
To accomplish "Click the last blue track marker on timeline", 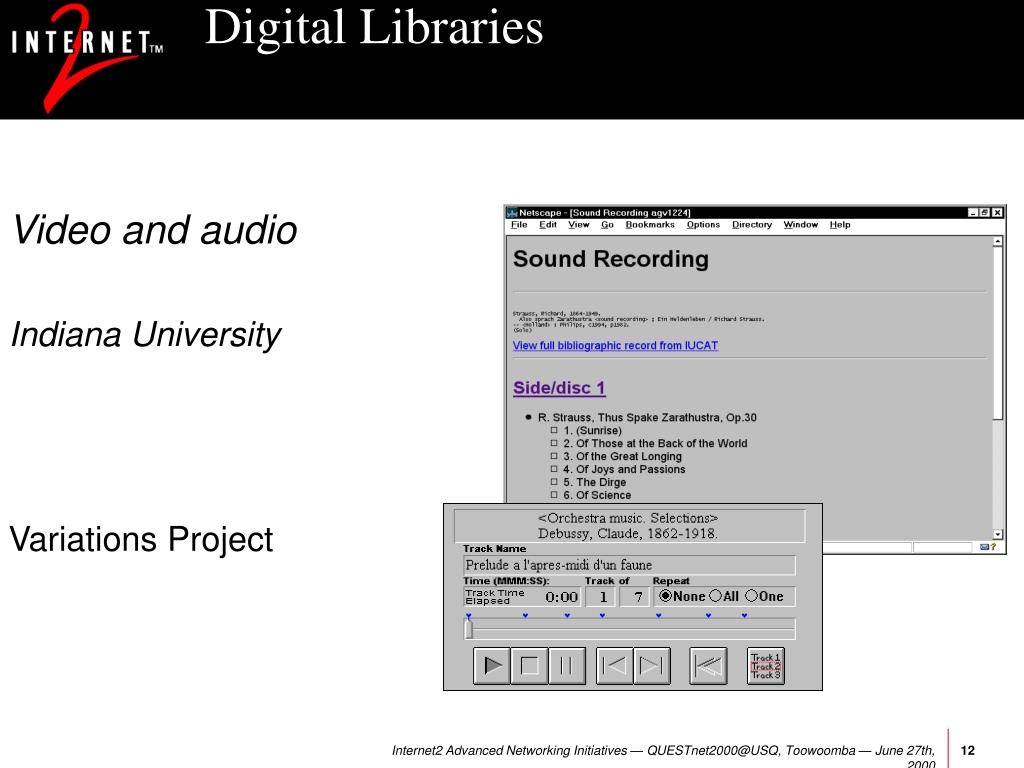I will (x=744, y=615).
